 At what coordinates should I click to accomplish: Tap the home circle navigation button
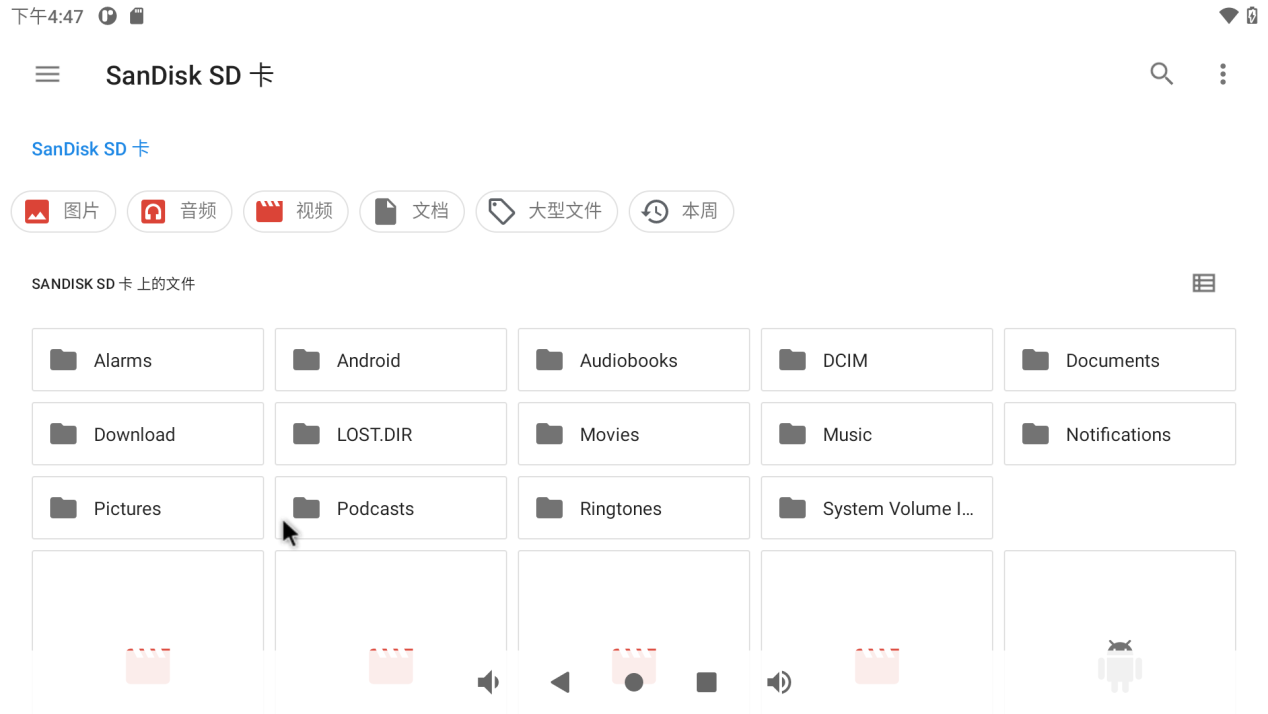(x=633, y=682)
